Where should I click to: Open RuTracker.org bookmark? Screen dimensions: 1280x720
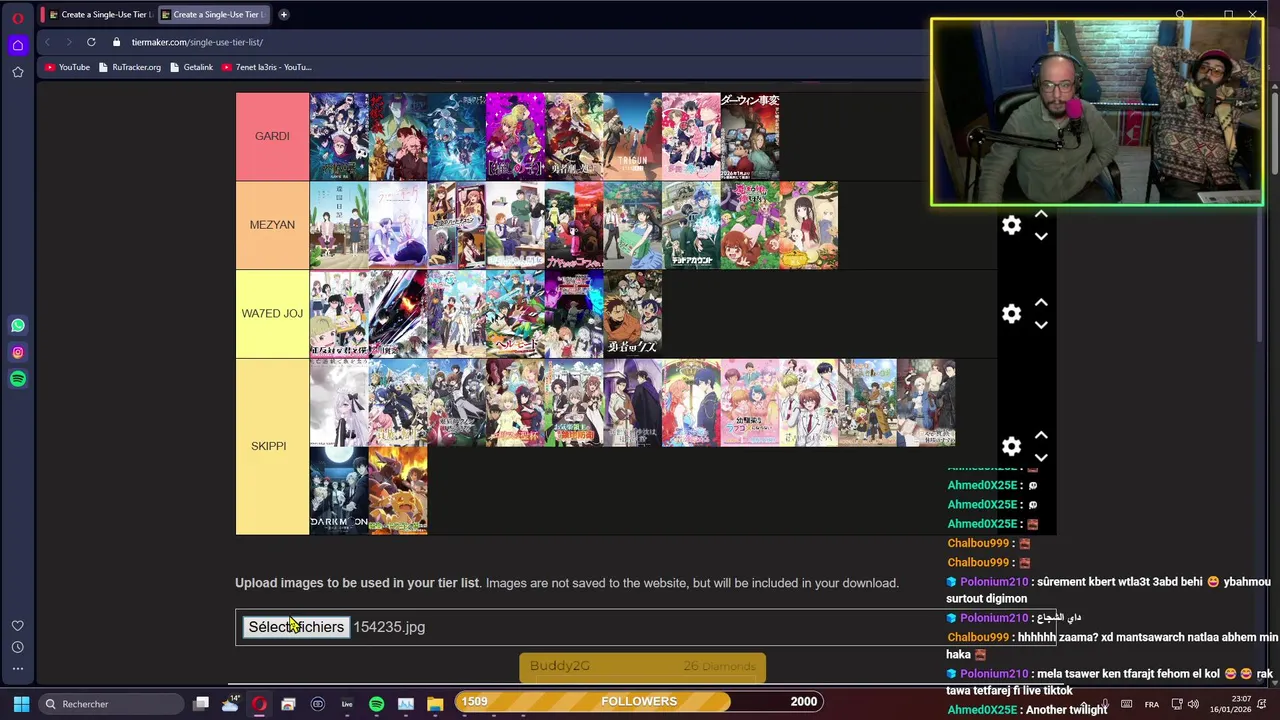130,67
